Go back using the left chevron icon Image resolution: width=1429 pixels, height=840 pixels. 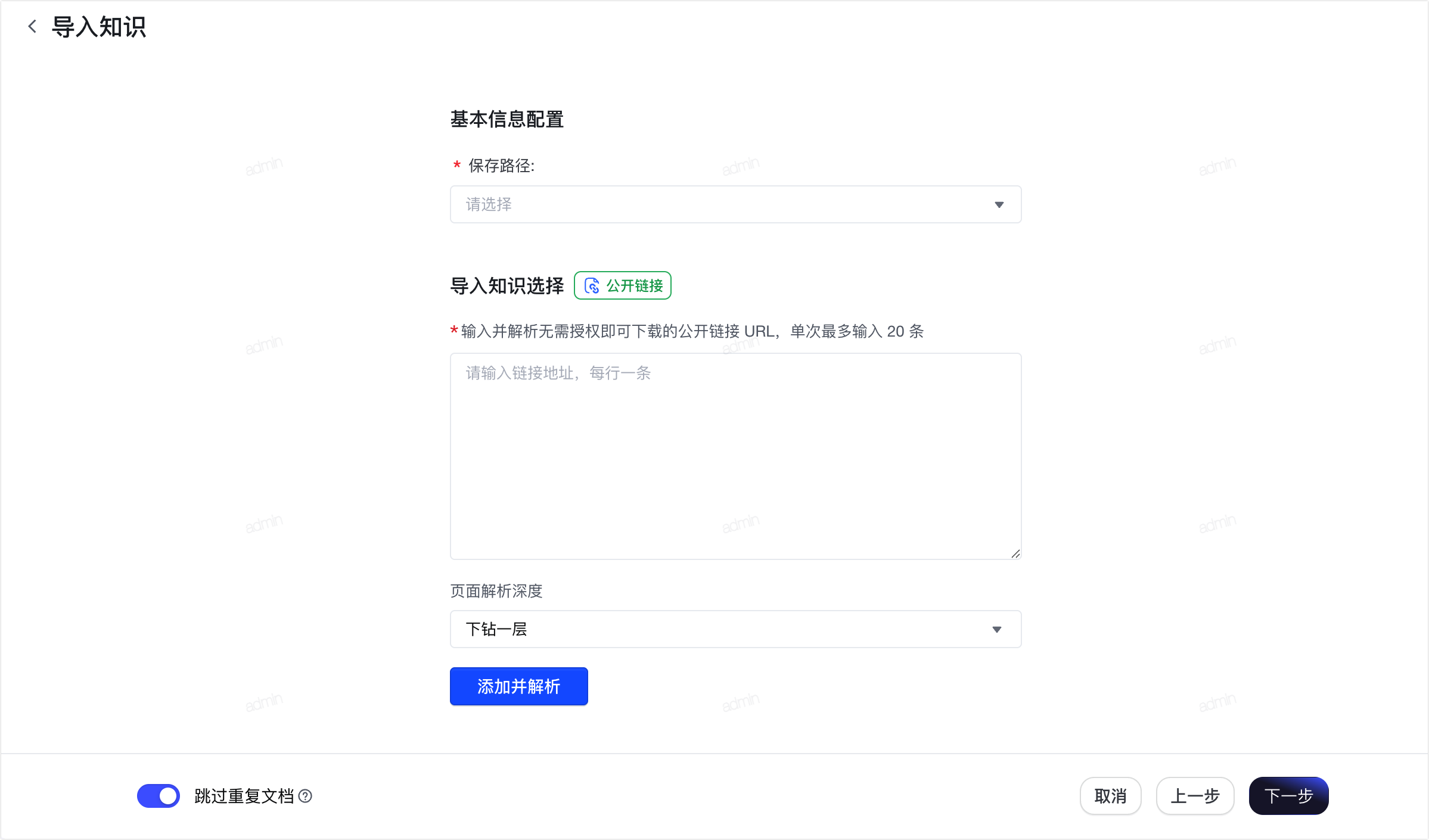click(x=32, y=26)
